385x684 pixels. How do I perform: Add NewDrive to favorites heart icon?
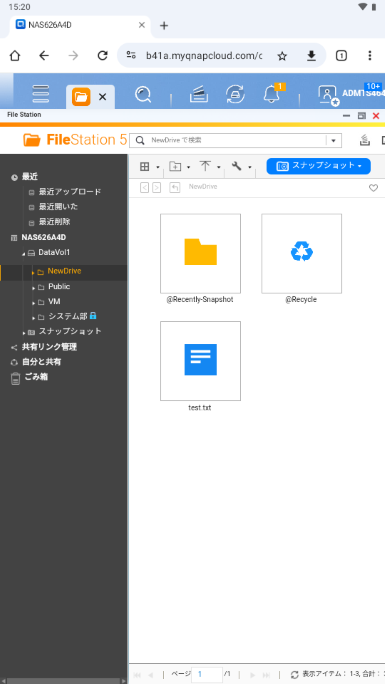(373, 188)
